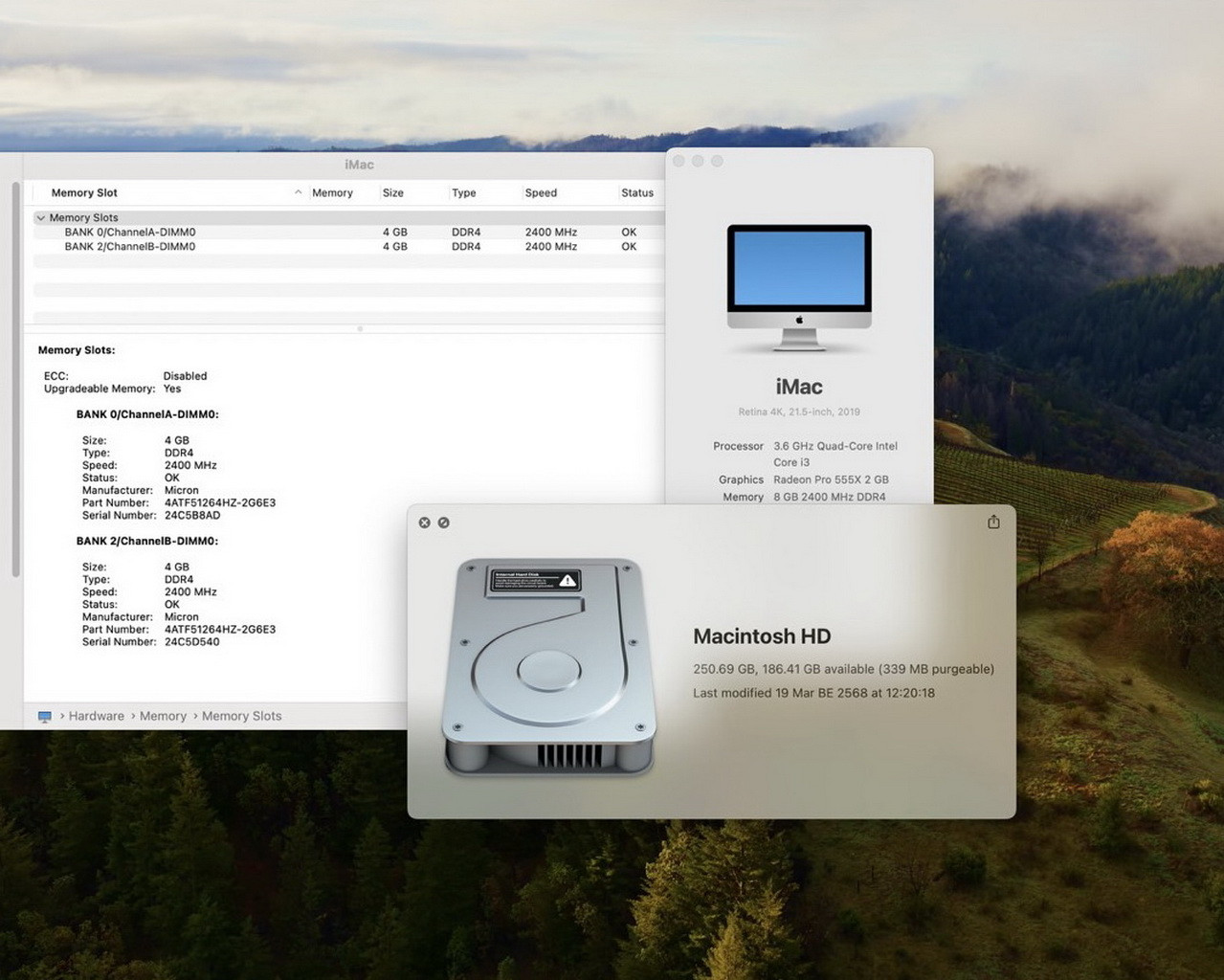Click the Memory column header

(x=332, y=192)
